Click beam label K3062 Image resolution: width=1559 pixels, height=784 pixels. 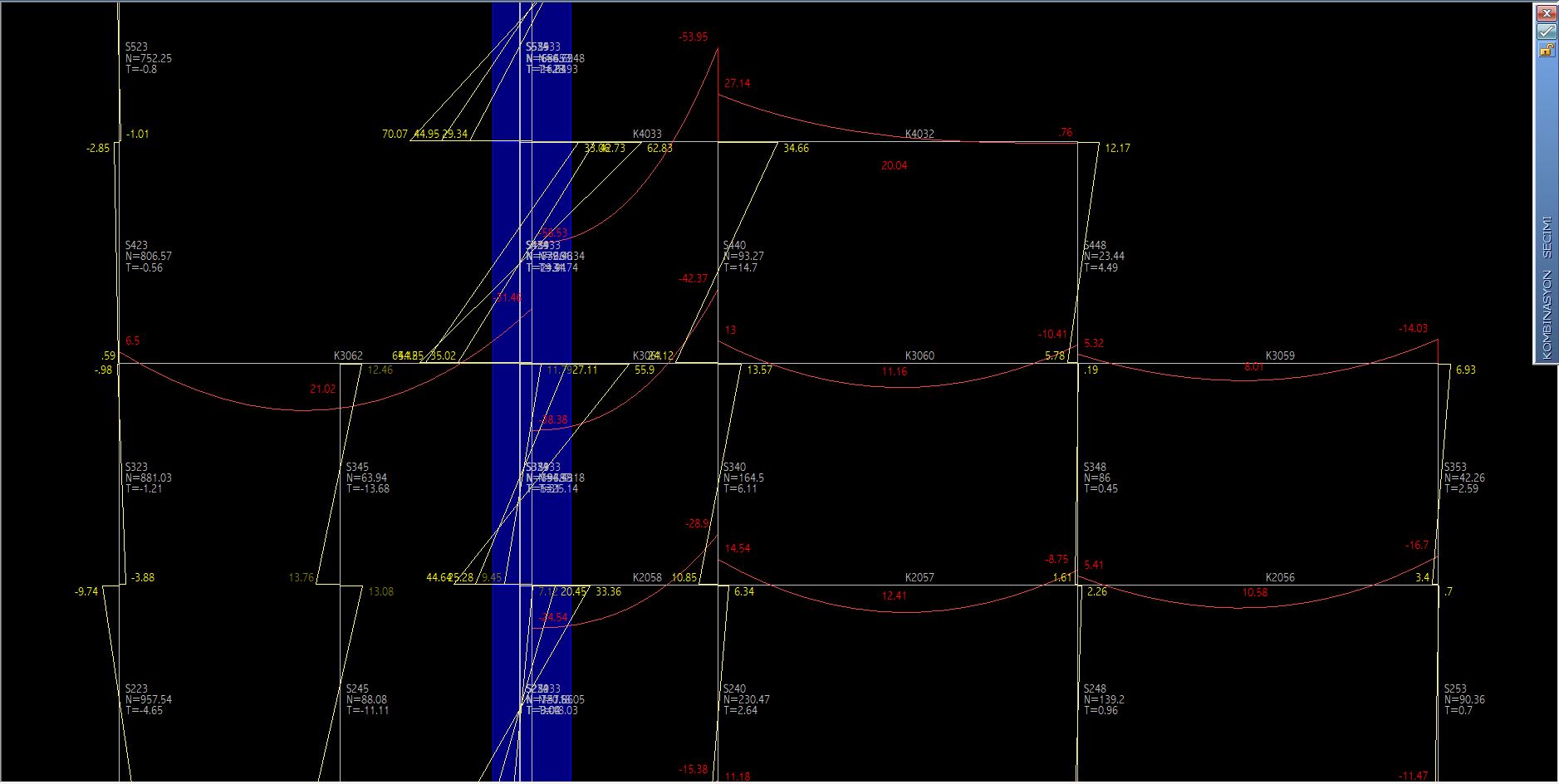(x=348, y=355)
